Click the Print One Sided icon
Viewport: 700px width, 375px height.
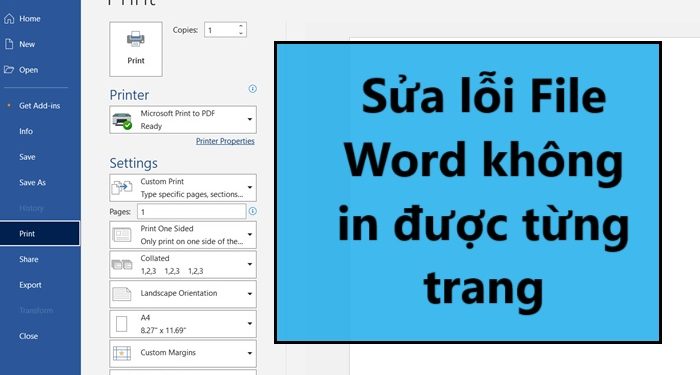pos(121,235)
